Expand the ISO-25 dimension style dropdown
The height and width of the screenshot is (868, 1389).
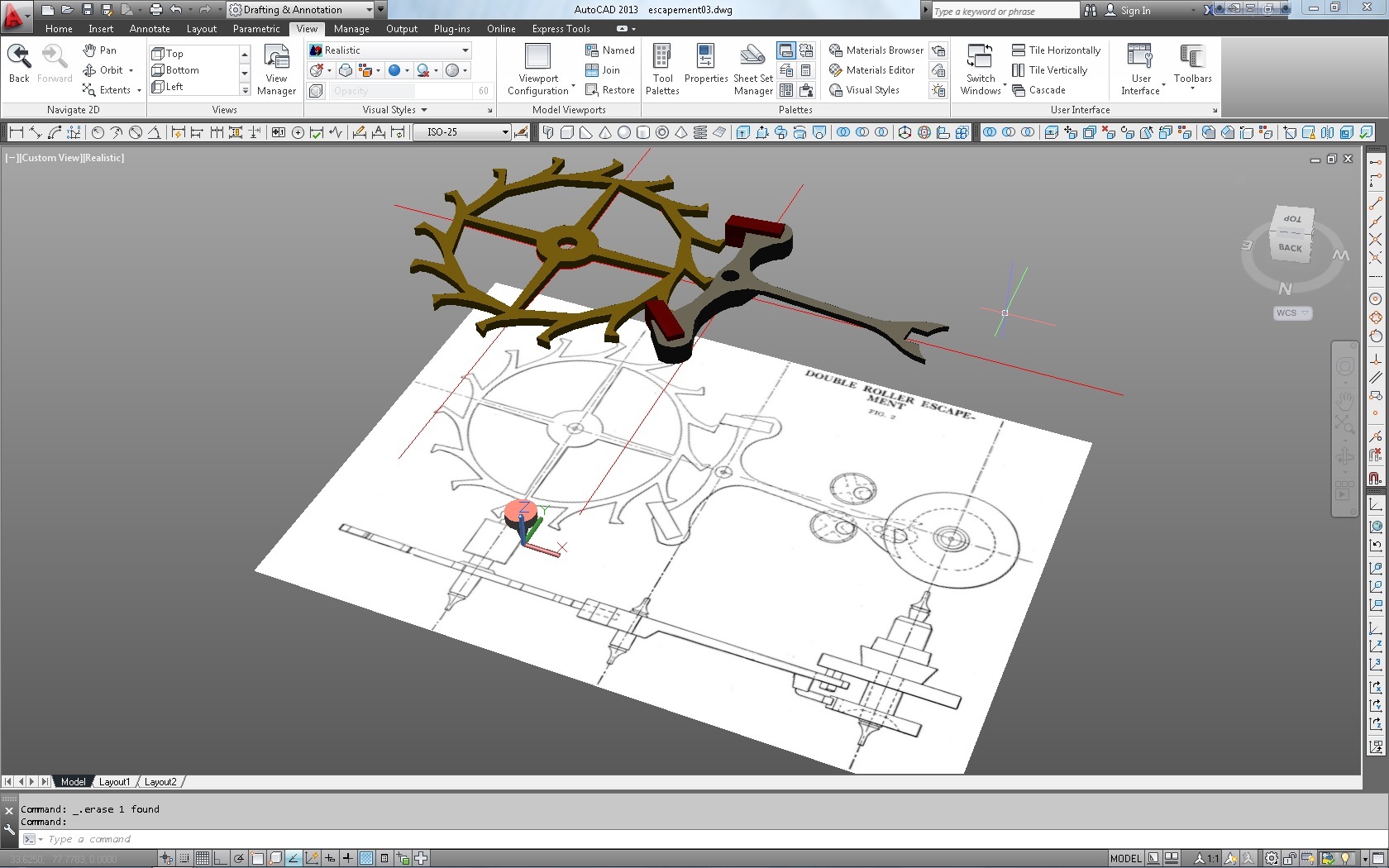pos(504,132)
